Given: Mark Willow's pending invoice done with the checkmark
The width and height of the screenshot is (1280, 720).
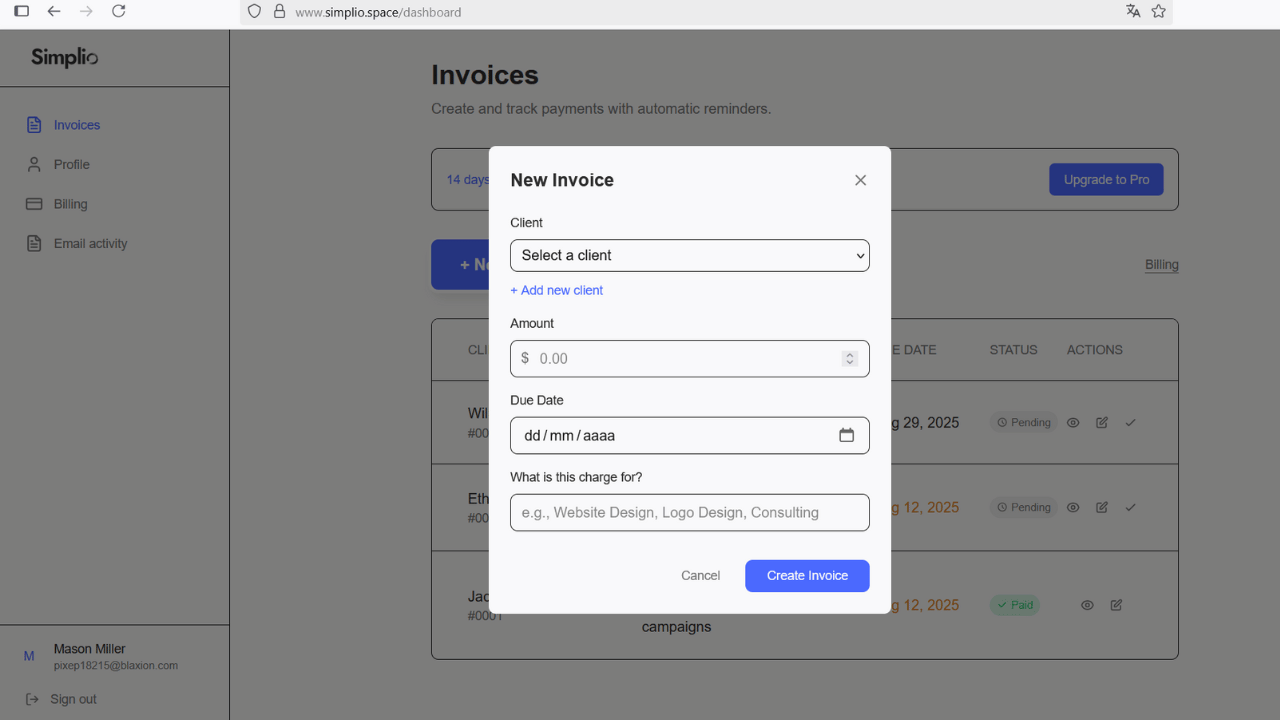Looking at the screenshot, I should point(1131,422).
